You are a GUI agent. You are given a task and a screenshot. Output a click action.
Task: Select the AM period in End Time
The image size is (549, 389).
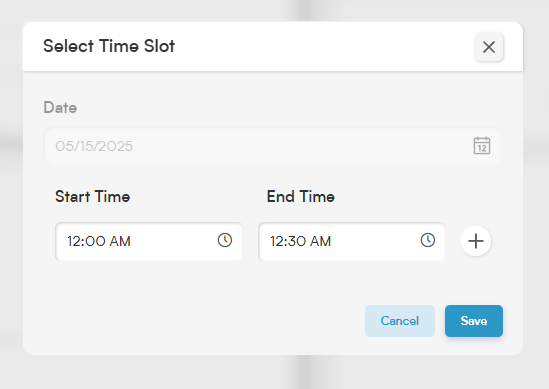pyautogui.click(x=320, y=241)
